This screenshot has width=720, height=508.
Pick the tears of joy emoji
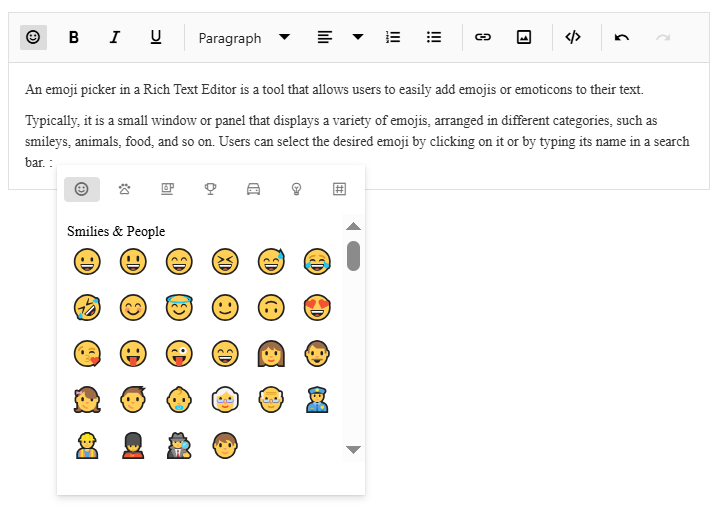coord(317,262)
